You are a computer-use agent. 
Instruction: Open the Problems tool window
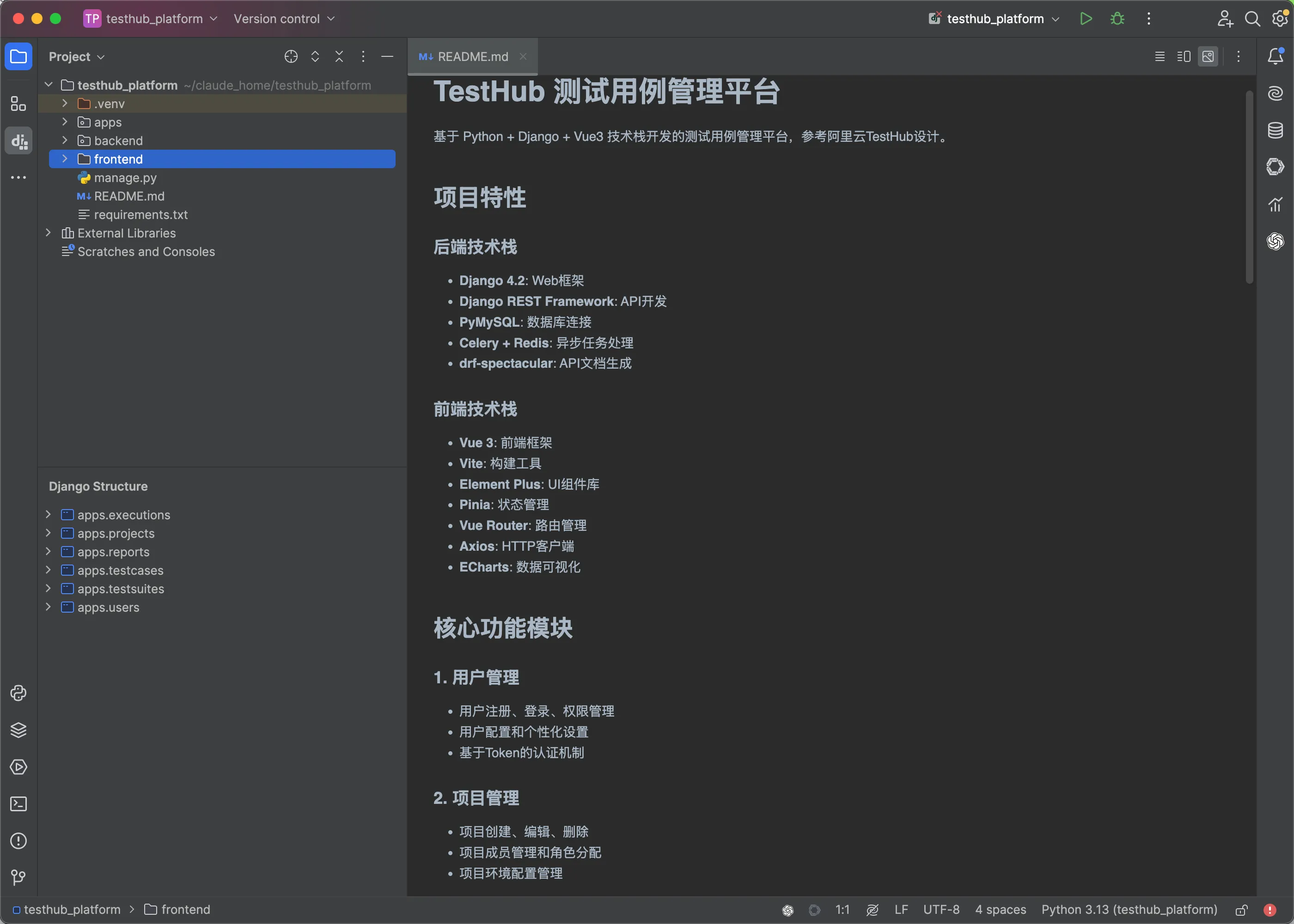point(18,841)
